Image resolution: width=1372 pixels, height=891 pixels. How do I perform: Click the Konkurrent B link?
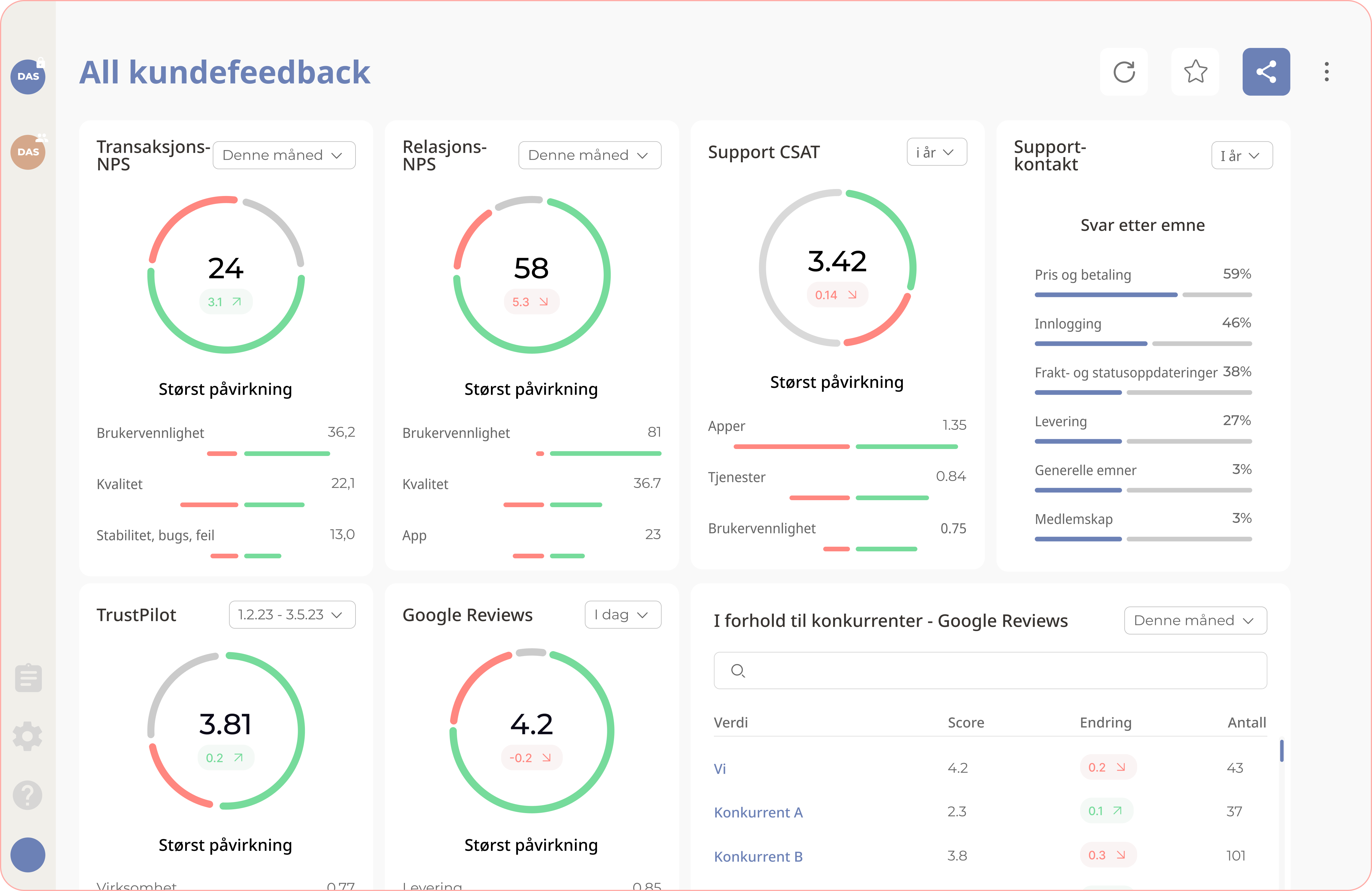coord(758,856)
